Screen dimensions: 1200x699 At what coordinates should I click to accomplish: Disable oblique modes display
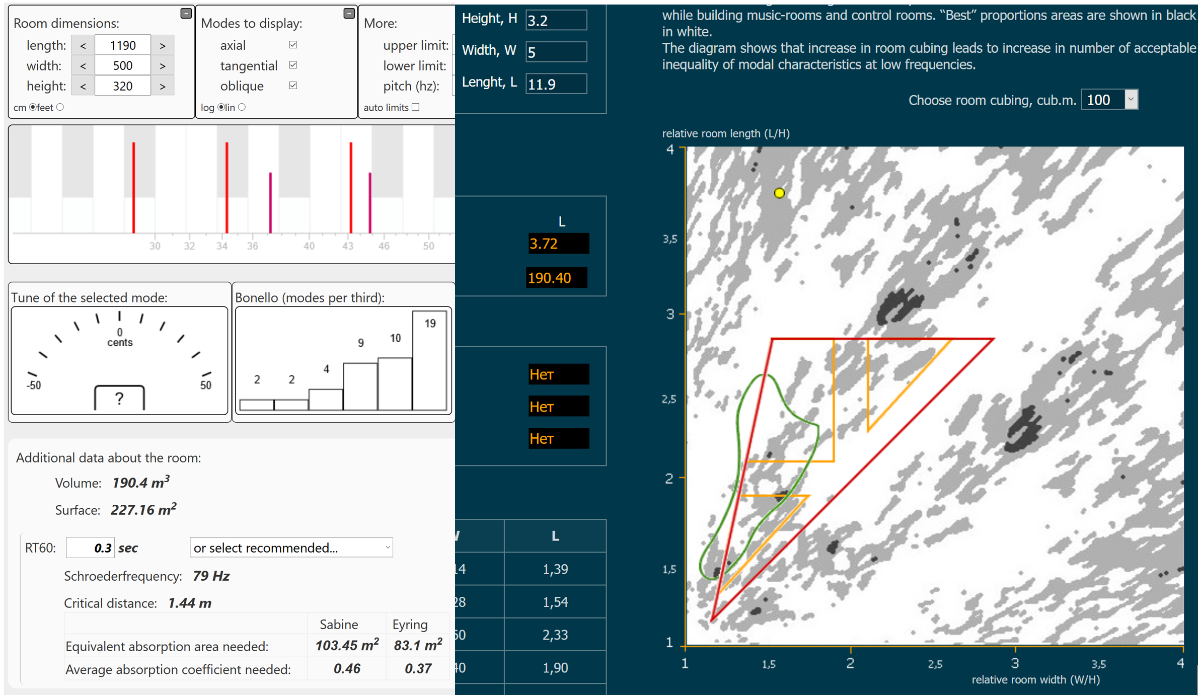tap(292, 86)
